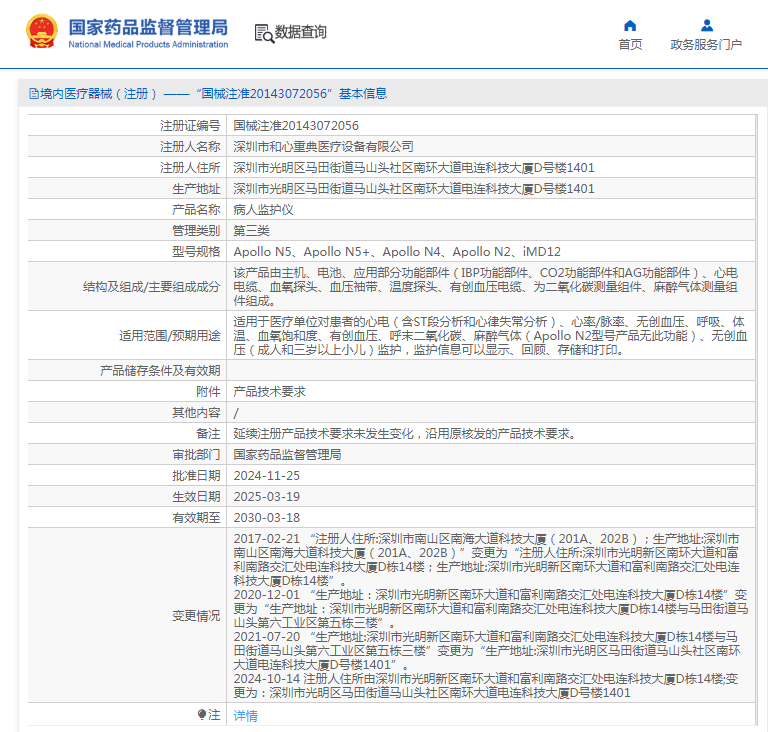The image size is (768, 732).
Task: Click the 注册人住所 address value
Action: click(413, 168)
